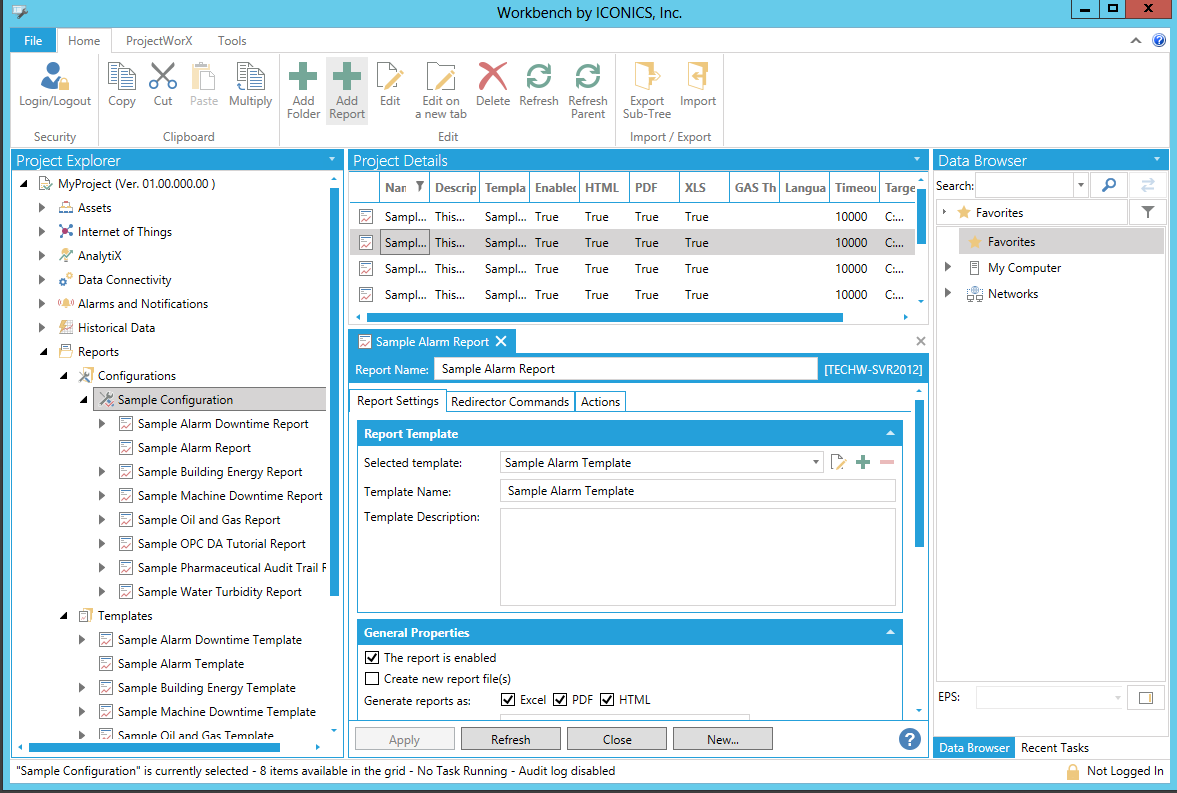The height and width of the screenshot is (793, 1177).
Task: Switch to the Redirector Commands tab
Action: pos(510,402)
